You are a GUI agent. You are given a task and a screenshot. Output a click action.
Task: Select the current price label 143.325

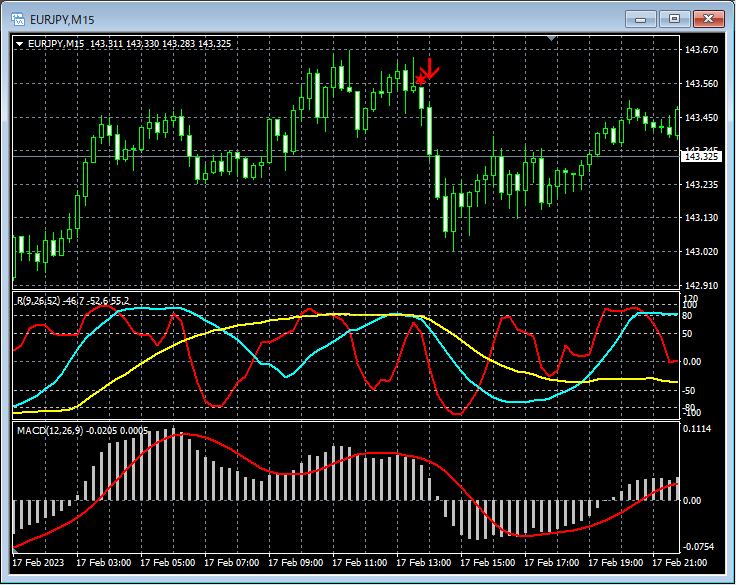tap(701, 156)
